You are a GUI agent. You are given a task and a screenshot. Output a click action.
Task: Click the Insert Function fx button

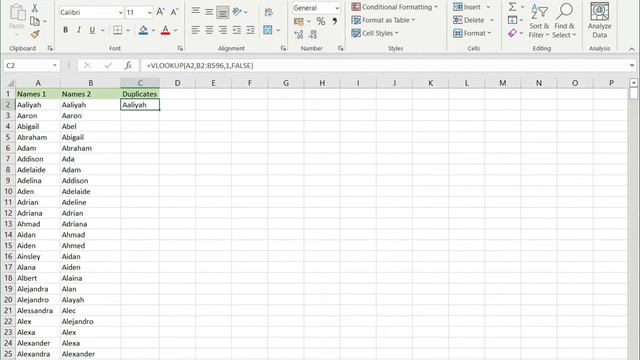(128, 65)
